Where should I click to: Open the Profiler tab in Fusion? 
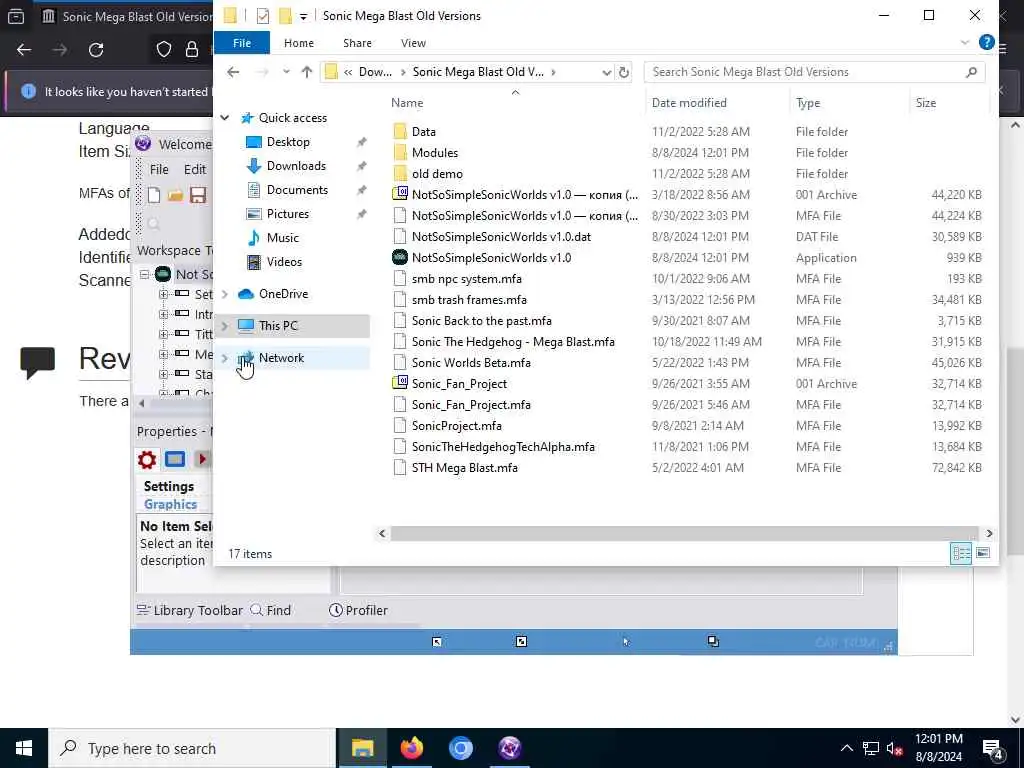coord(358,611)
